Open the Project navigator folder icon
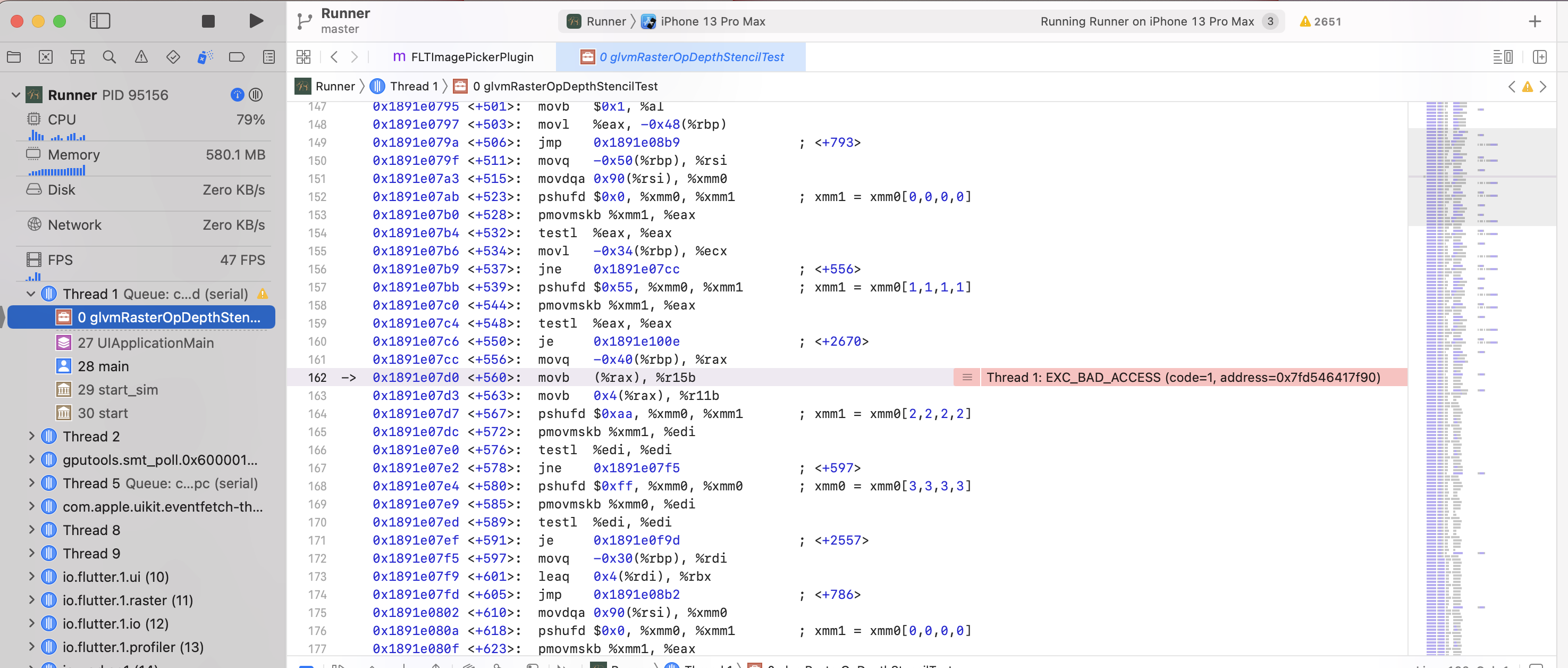This screenshot has height=668, width=1568. 13,56
